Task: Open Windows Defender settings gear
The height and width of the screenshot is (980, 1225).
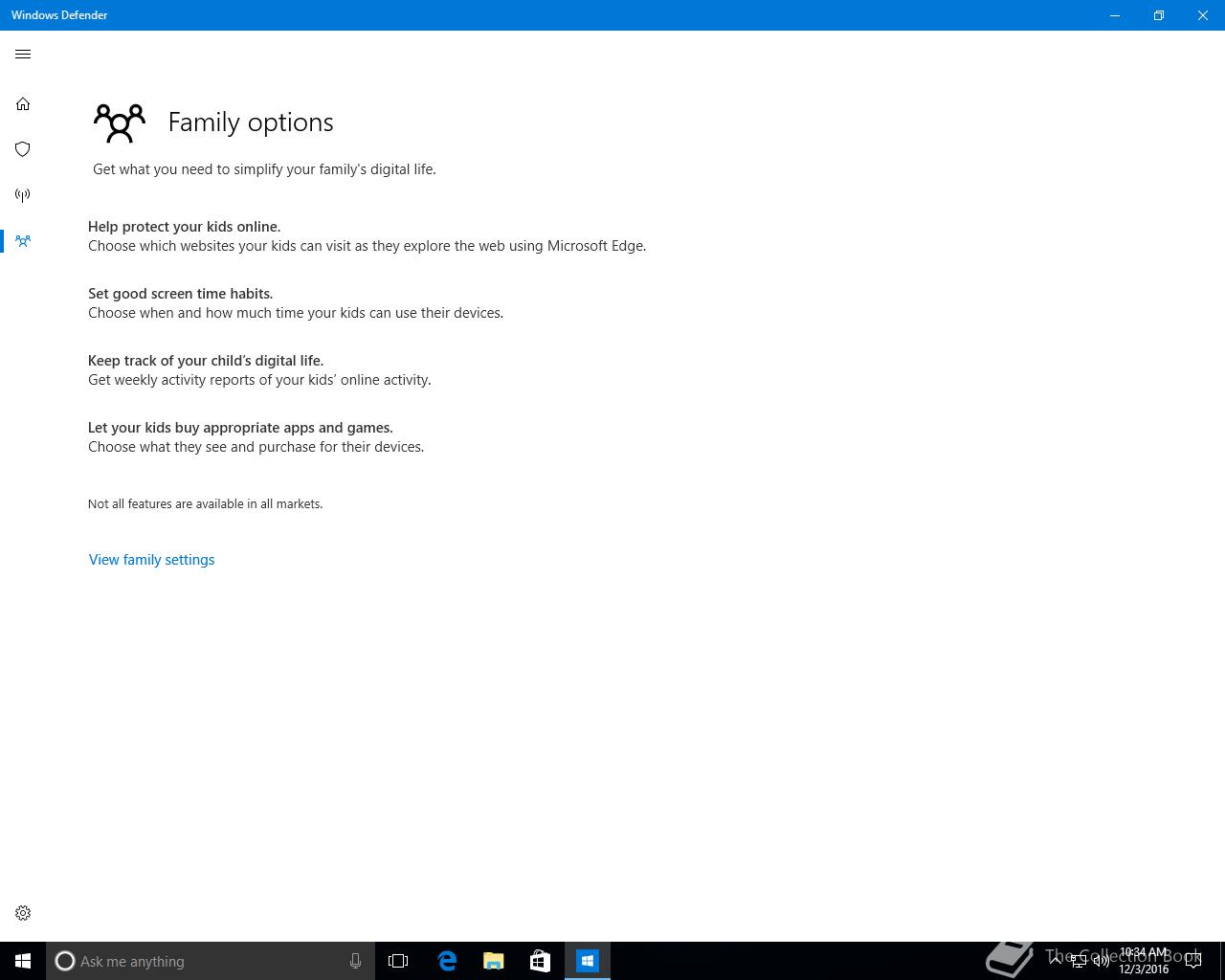Action: coord(23,913)
